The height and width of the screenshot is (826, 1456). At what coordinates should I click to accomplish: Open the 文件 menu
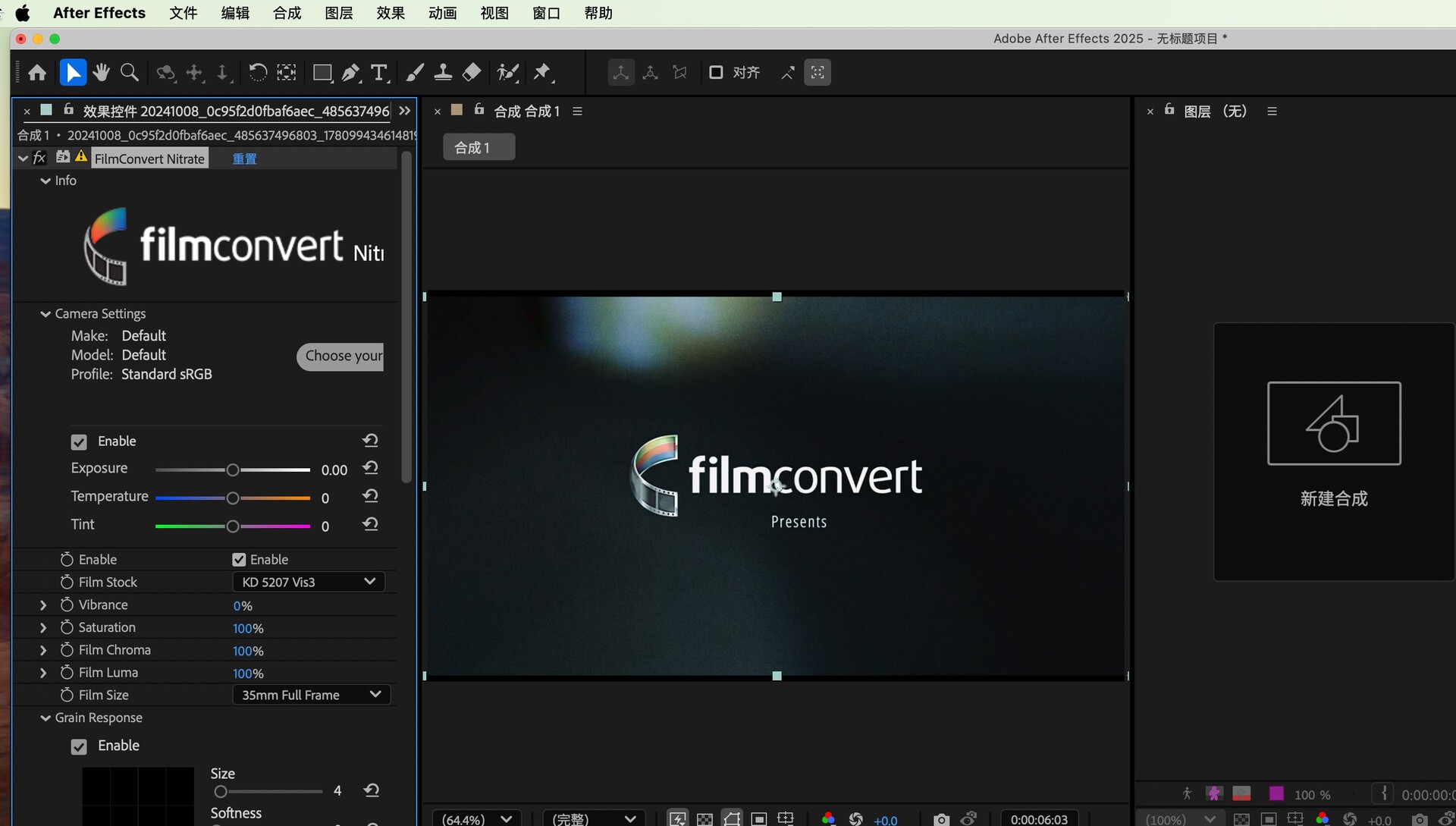[183, 13]
